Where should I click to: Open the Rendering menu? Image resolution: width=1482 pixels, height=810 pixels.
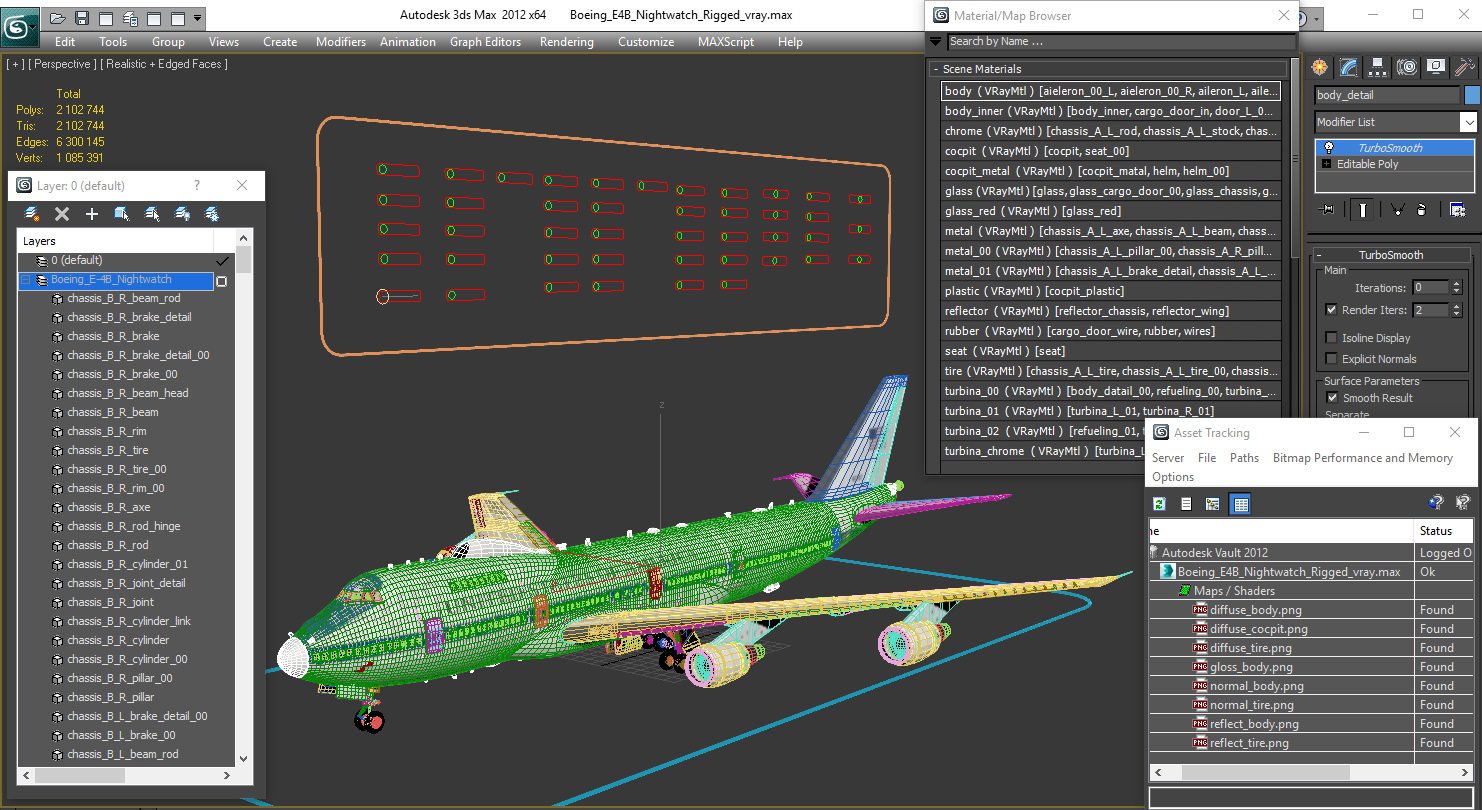566,42
